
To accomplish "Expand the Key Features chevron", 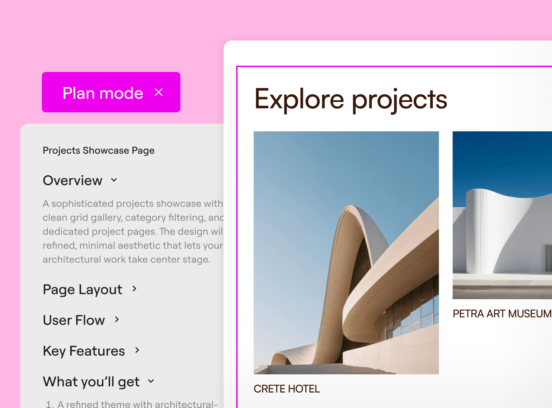I will (137, 350).
